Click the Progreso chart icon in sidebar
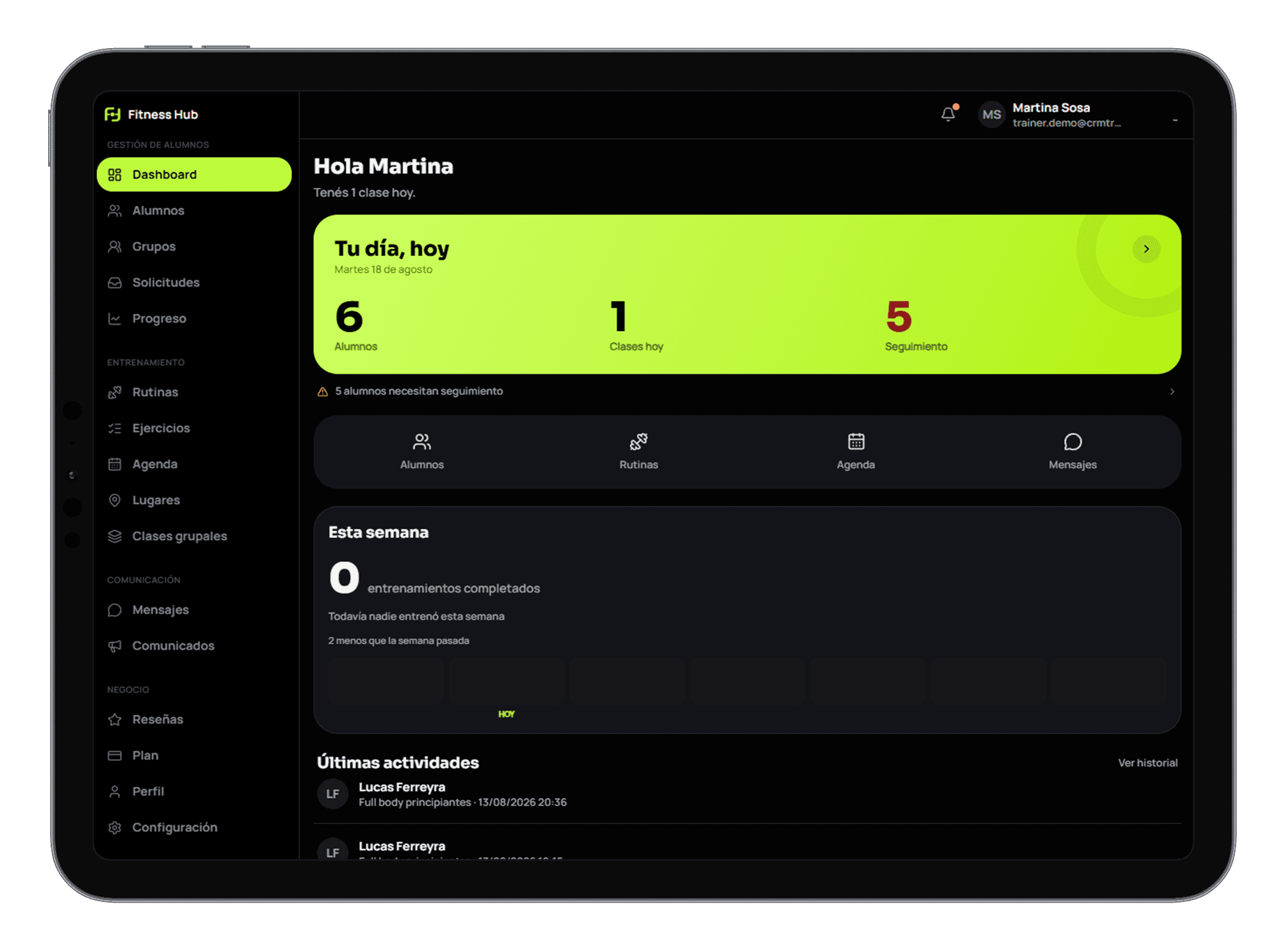 (115, 318)
